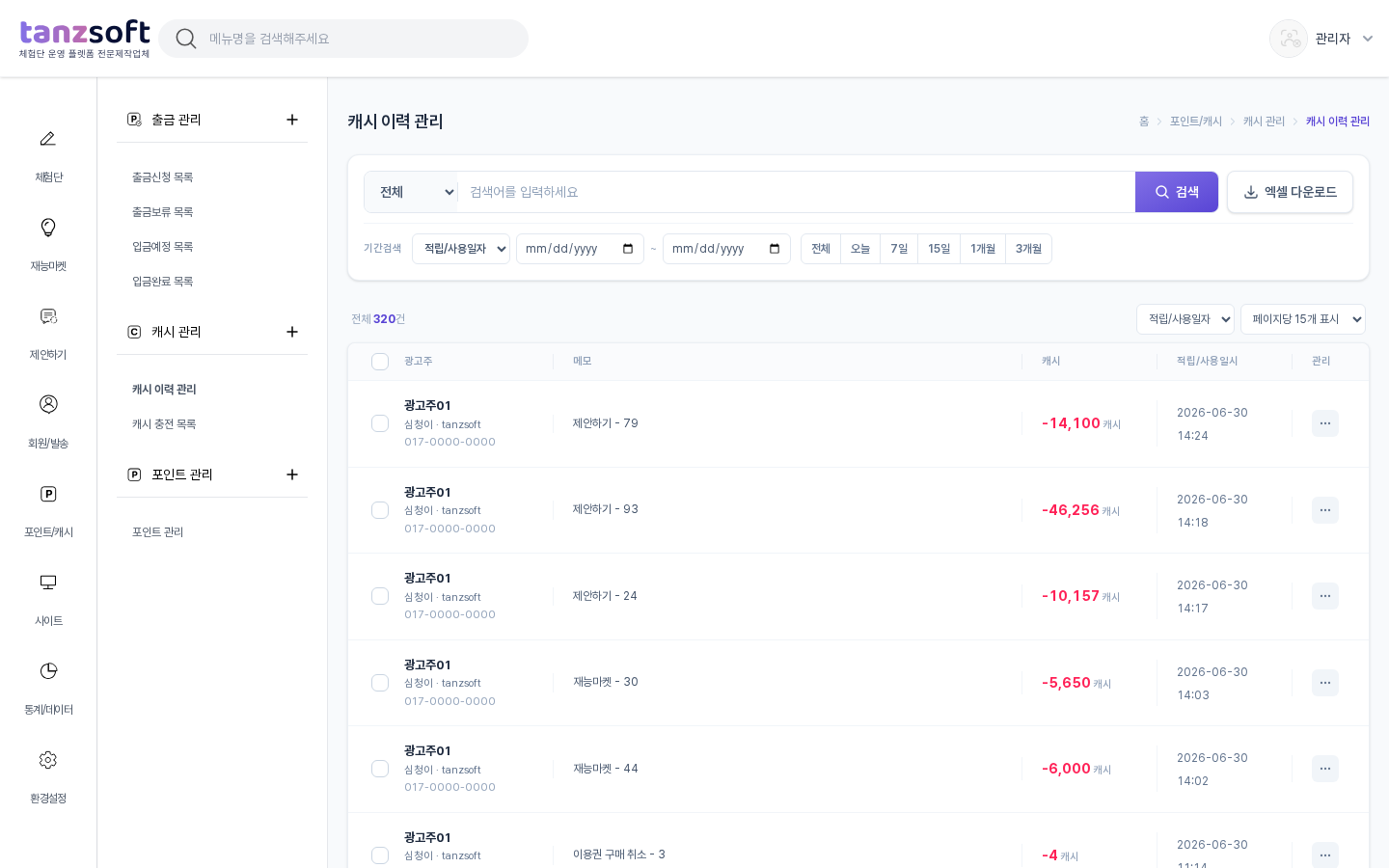
Task: Open the calendar picker on end date
Action: click(775, 249)
